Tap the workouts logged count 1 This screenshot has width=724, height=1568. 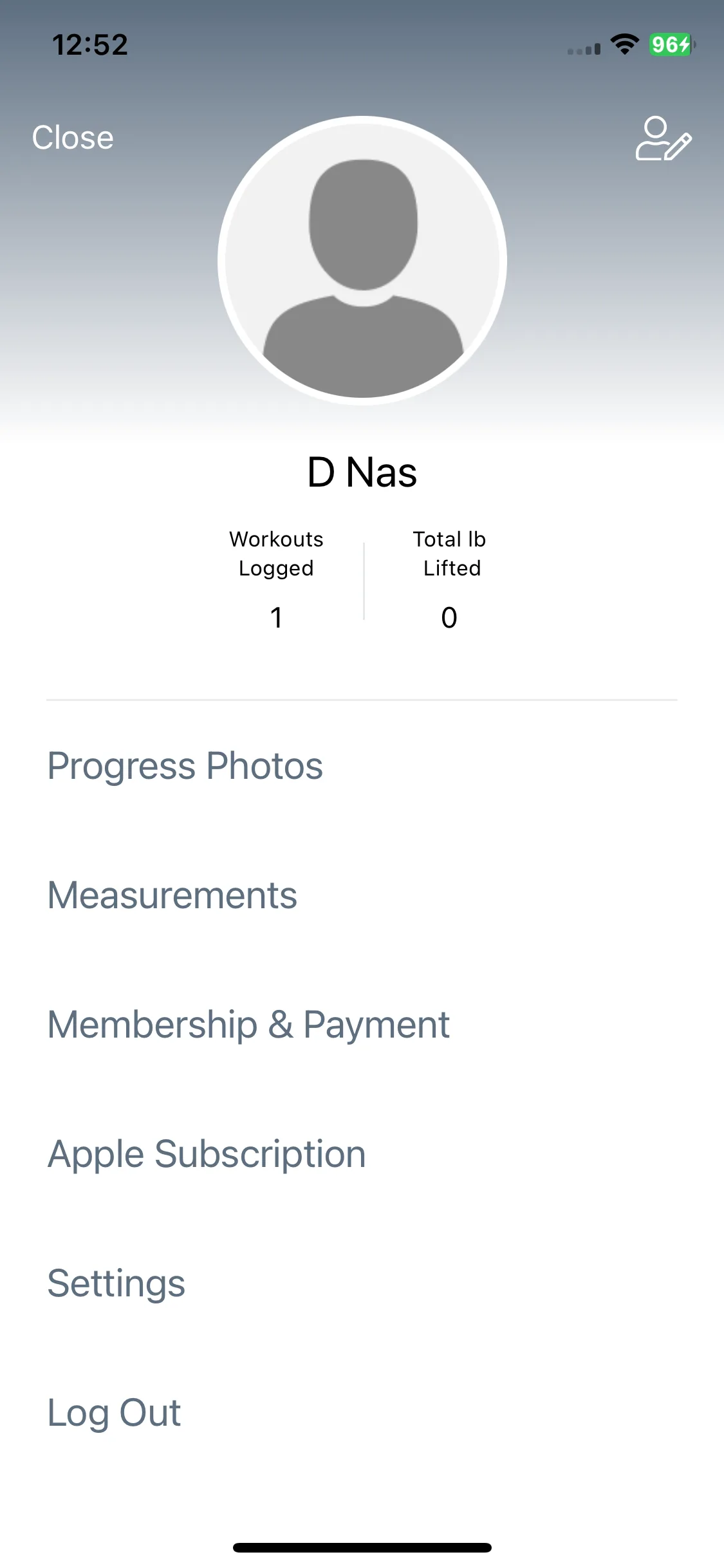pyautogui.click(x=276, y=618)
